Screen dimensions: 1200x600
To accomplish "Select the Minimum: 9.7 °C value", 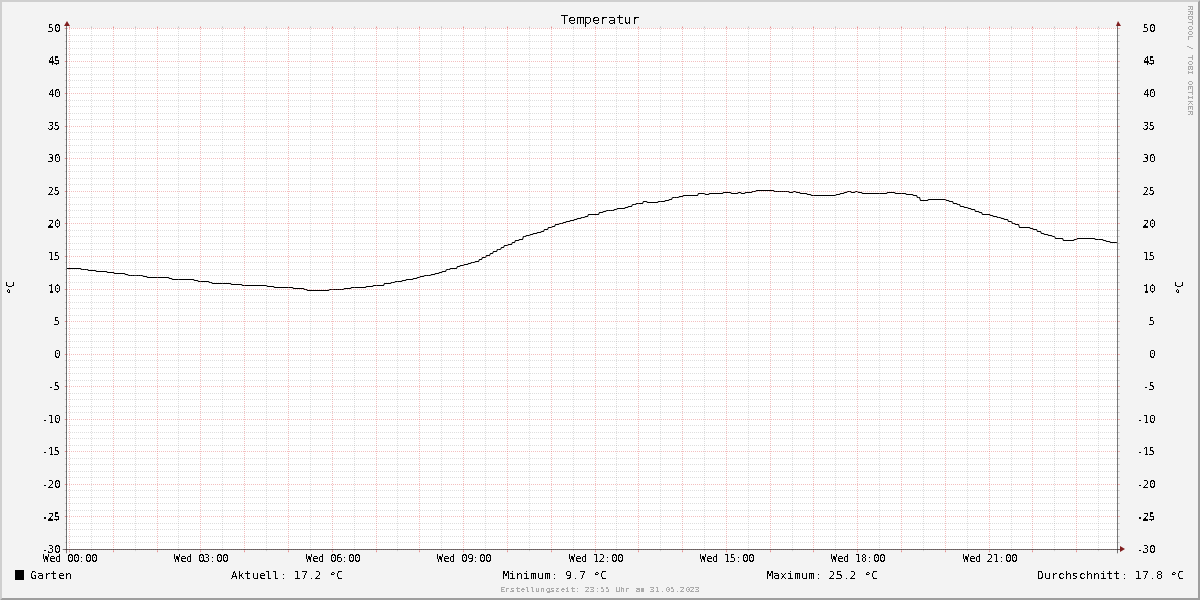I will tap(554, 575).
